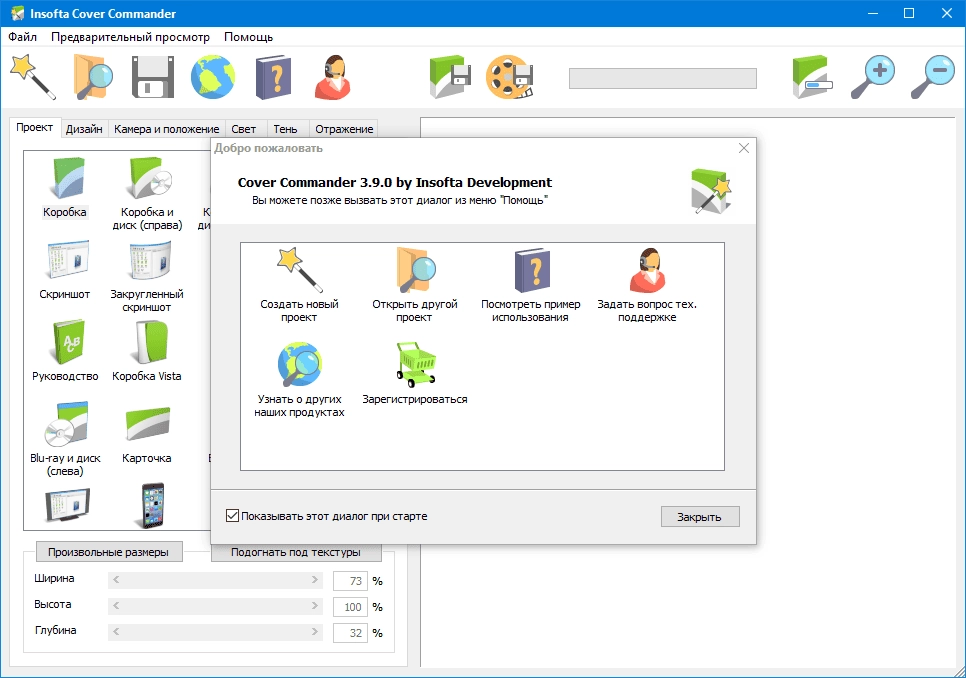Zoom out with the minus magnifier

point(932,77)
